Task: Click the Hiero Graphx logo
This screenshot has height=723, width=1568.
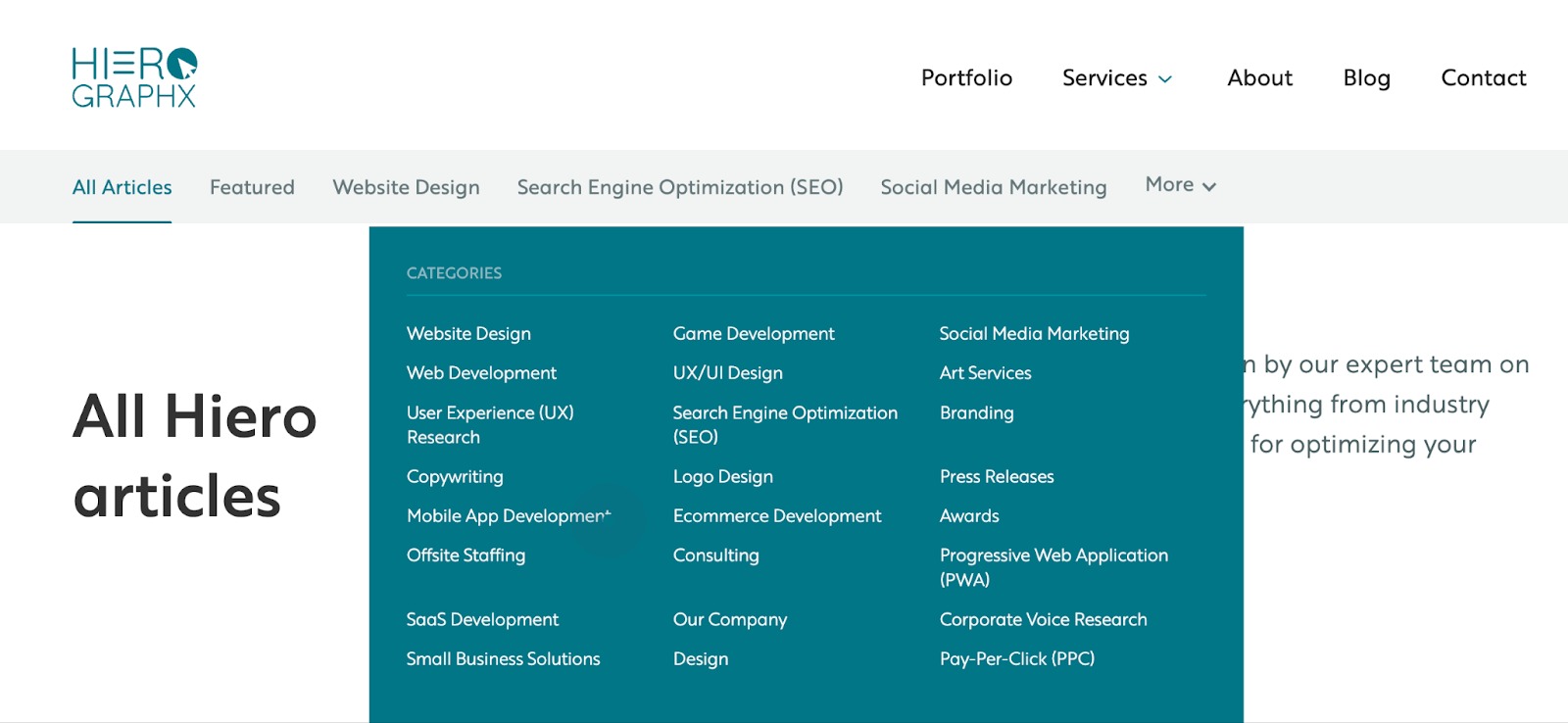Action: pyautogui.click(x=134, y=74)
